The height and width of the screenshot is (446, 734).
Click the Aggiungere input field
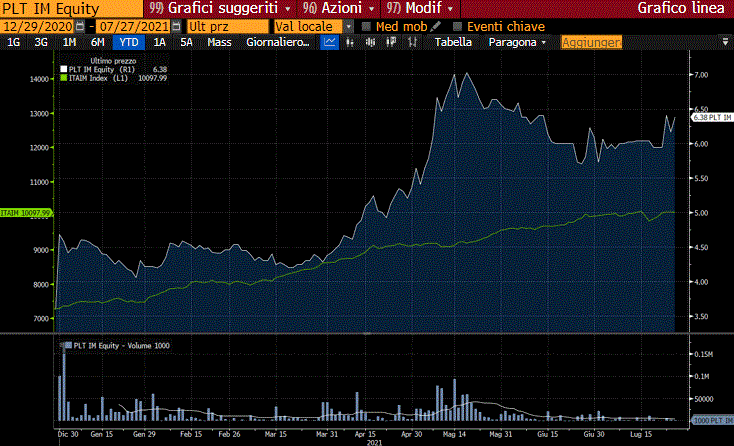(x=592, y=42)
